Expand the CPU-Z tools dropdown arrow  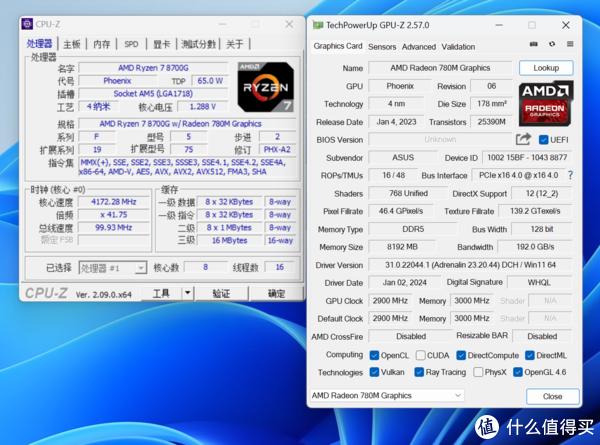pyautogui.click(x=188, y=293)
